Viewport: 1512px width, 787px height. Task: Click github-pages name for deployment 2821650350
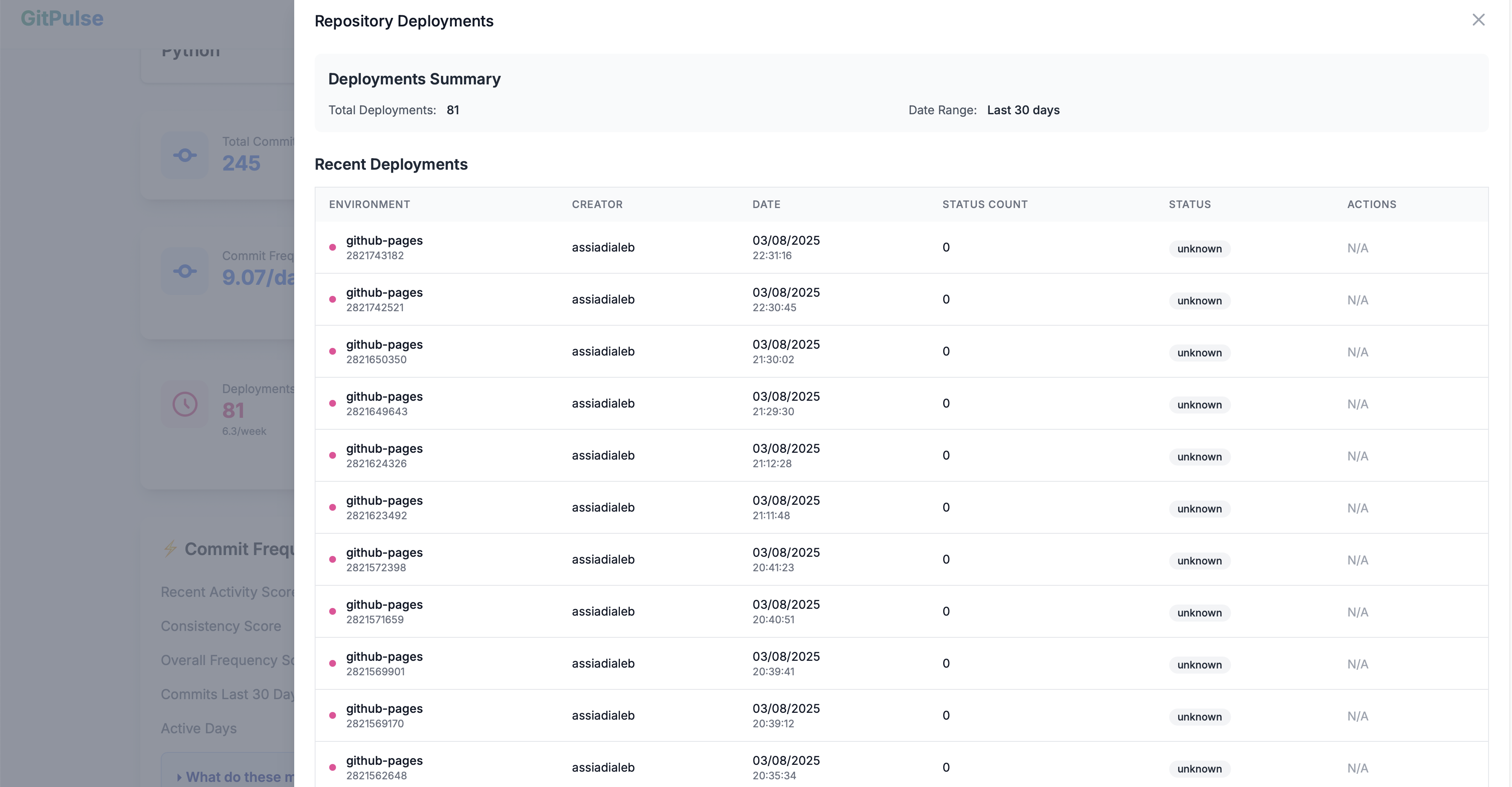pos(385,344)
